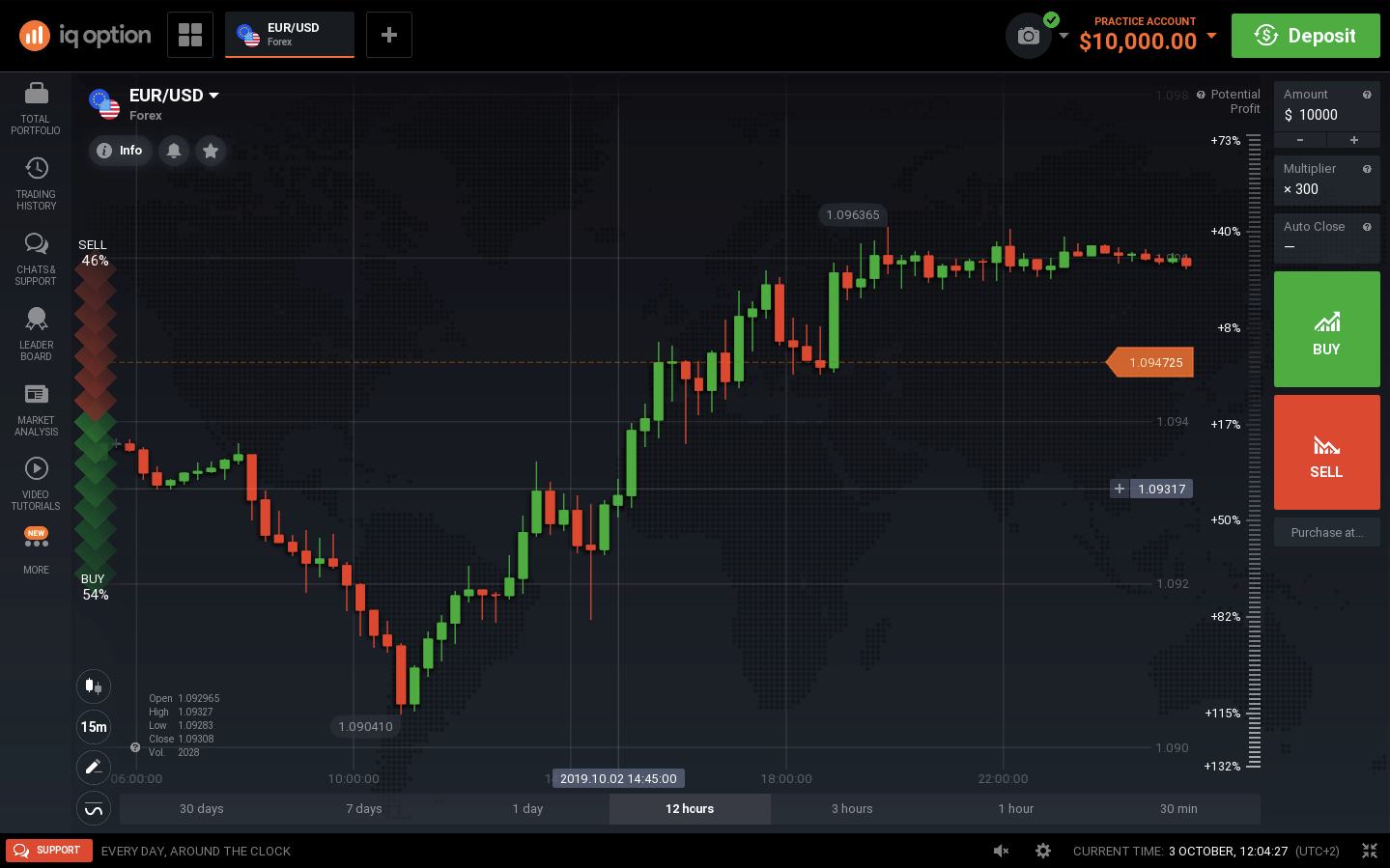Switch chart range to 7 days
The height and width of the screenshot is (868, 1390).
(x=364, y=809)
